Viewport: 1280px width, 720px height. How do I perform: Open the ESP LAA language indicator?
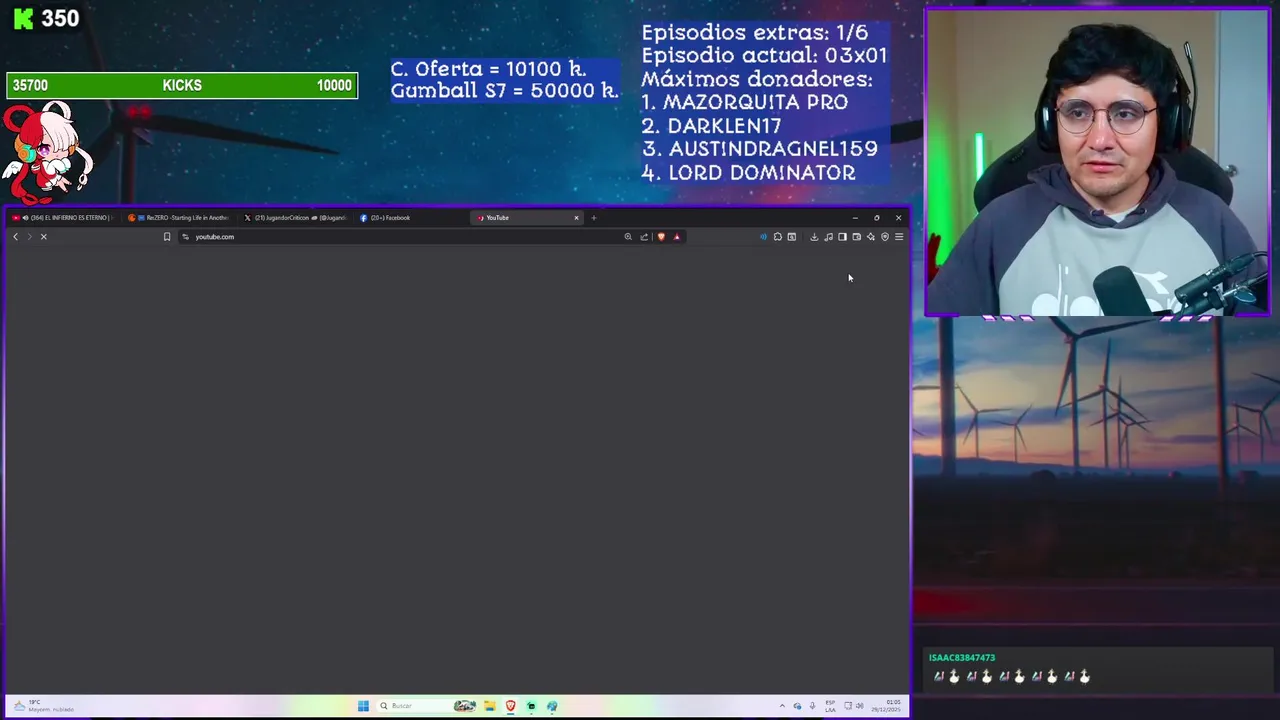(830, 706)
